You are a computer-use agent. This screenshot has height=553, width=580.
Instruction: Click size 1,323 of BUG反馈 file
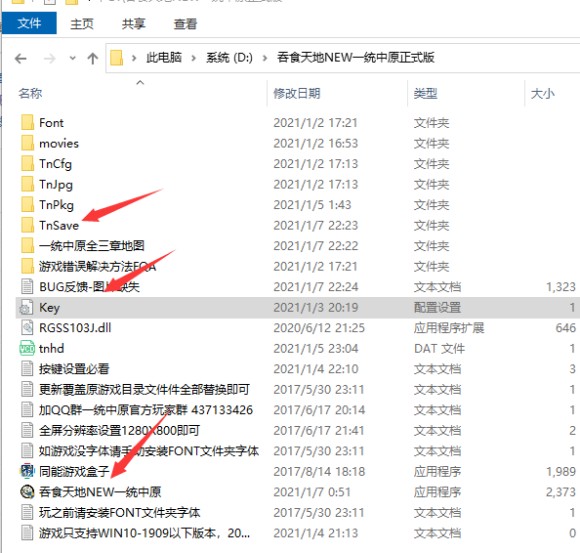[561, 287]
